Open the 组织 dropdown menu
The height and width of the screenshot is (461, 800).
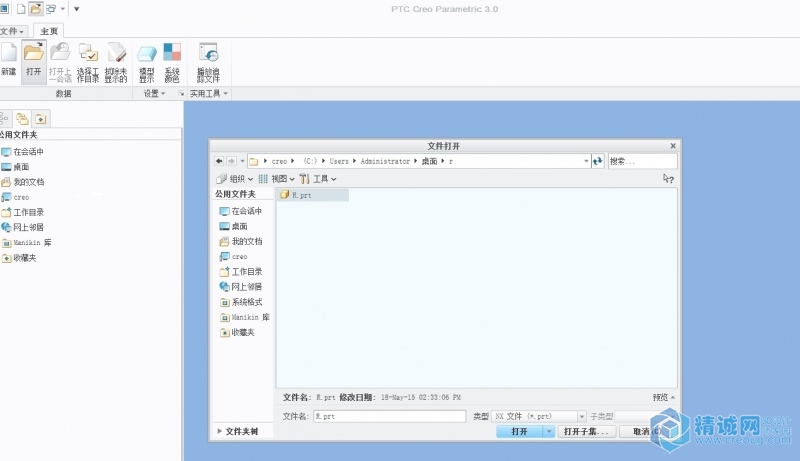pos(235,179)
